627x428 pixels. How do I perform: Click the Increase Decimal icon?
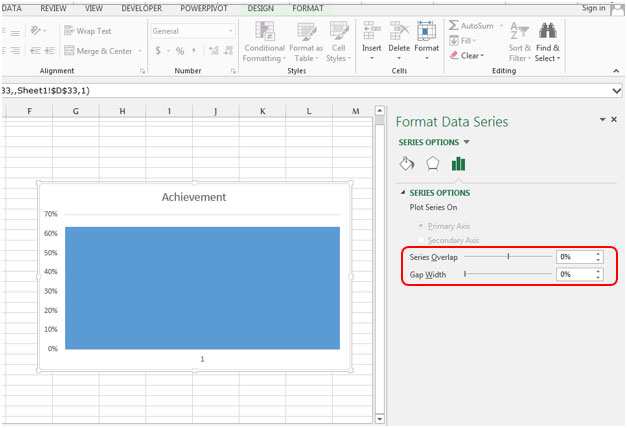214,50
